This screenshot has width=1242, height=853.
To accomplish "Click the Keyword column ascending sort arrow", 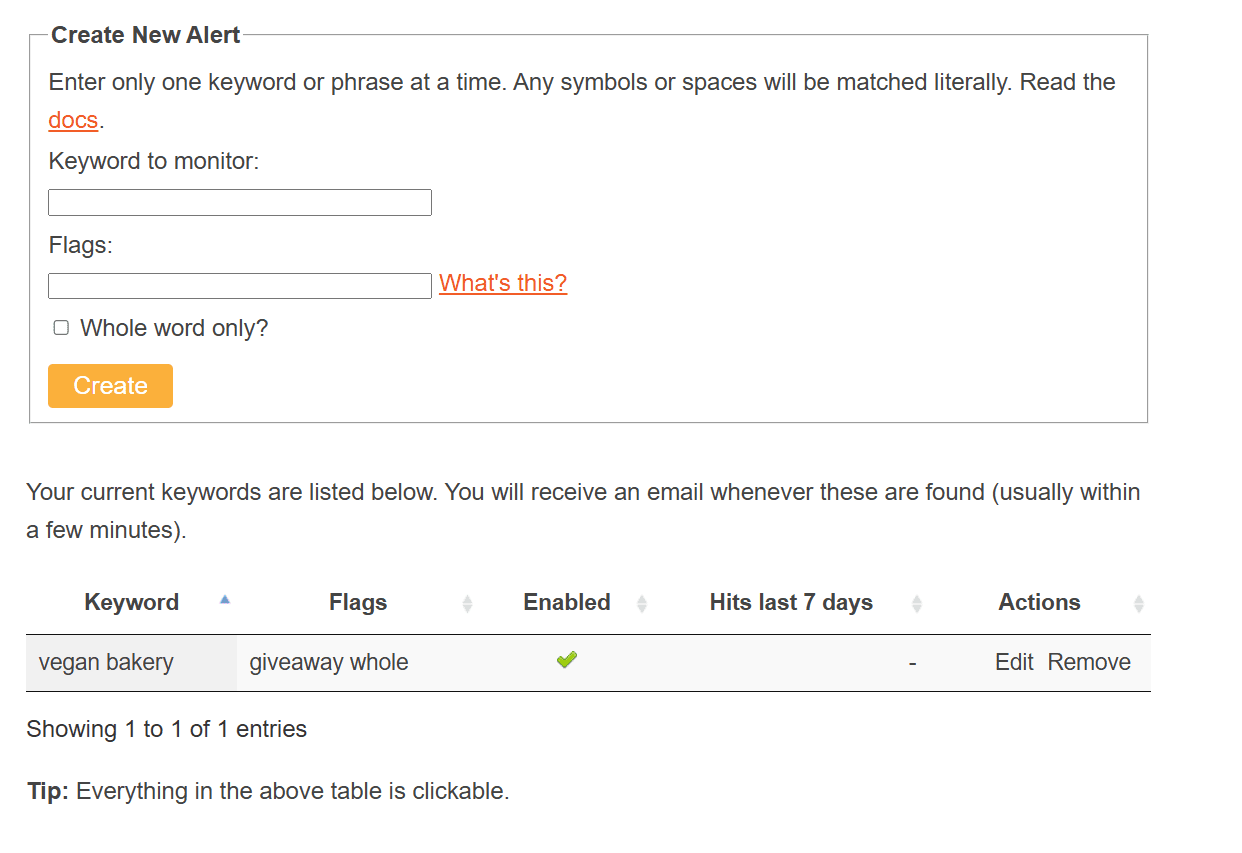I will point(225,600).
